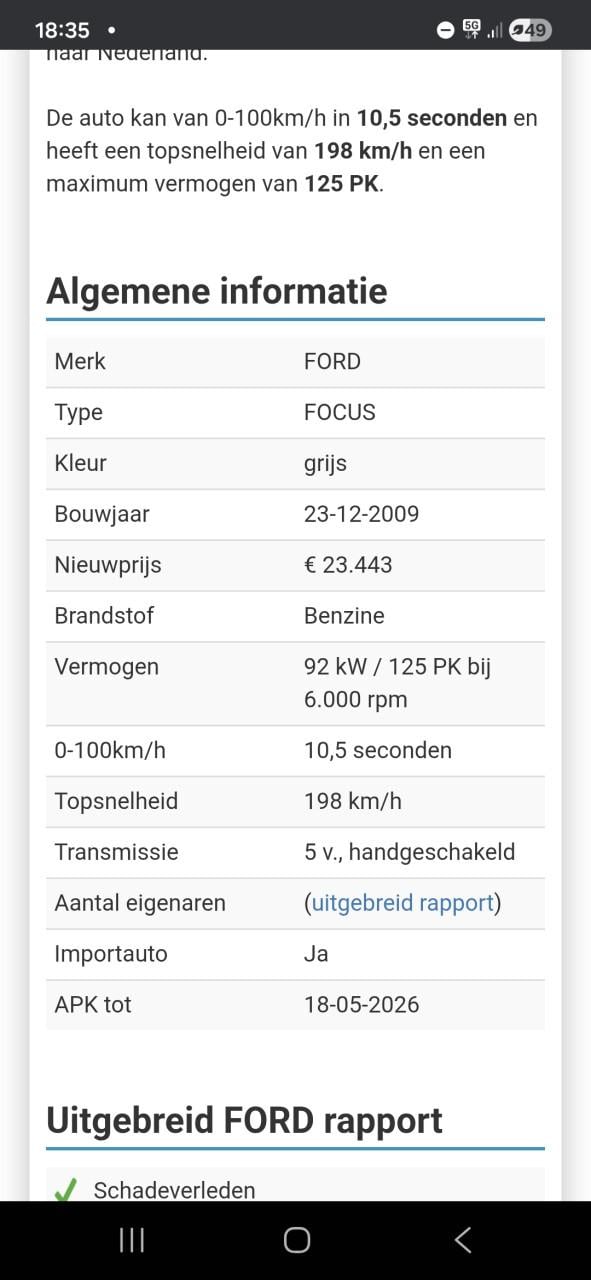Tap the Importauto row marked Ja
The width and height of the screenshot is (591, 1280).
click(295, 953)
